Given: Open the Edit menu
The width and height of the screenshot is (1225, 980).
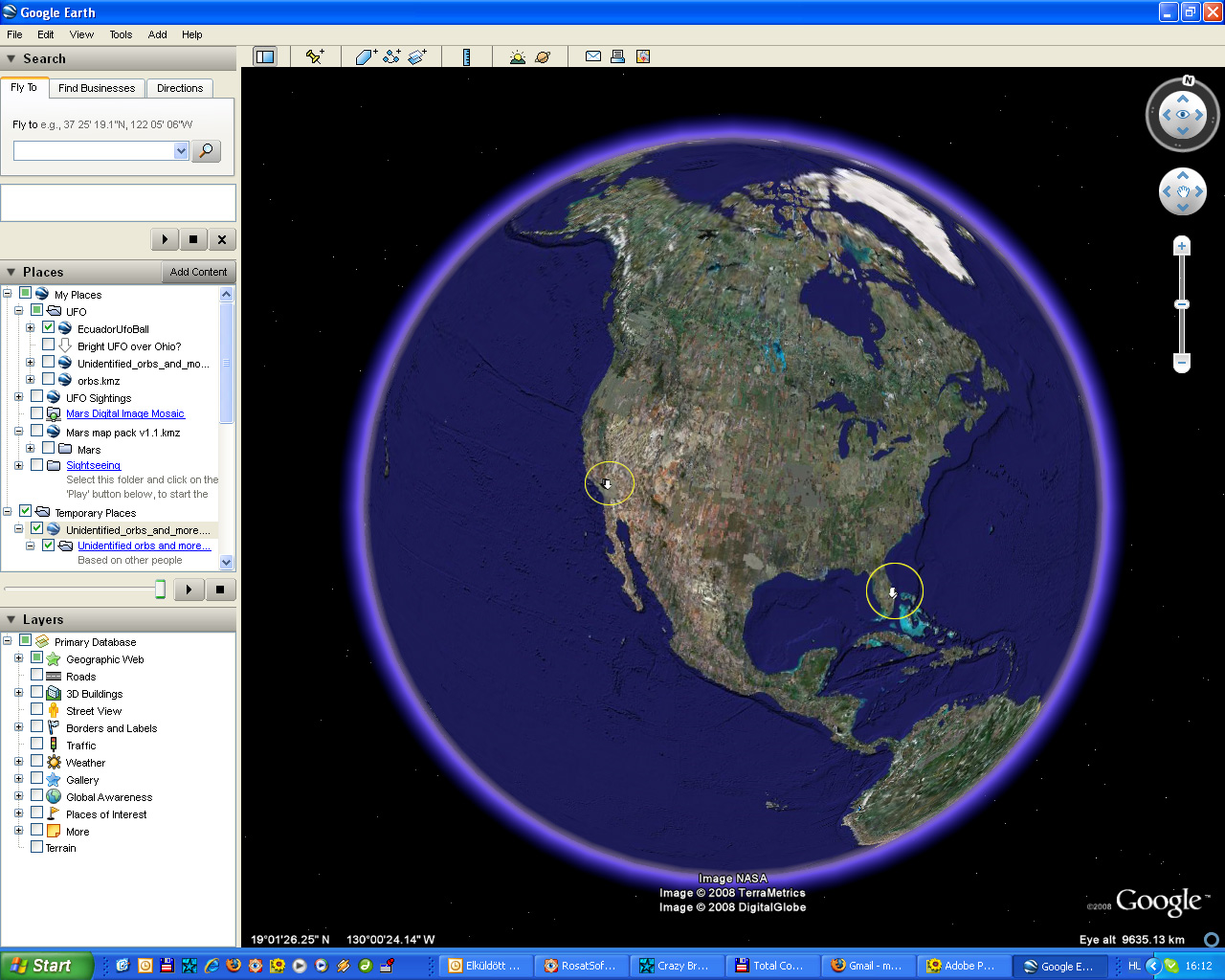Looking at the screenshot, I should coord(45,34).
